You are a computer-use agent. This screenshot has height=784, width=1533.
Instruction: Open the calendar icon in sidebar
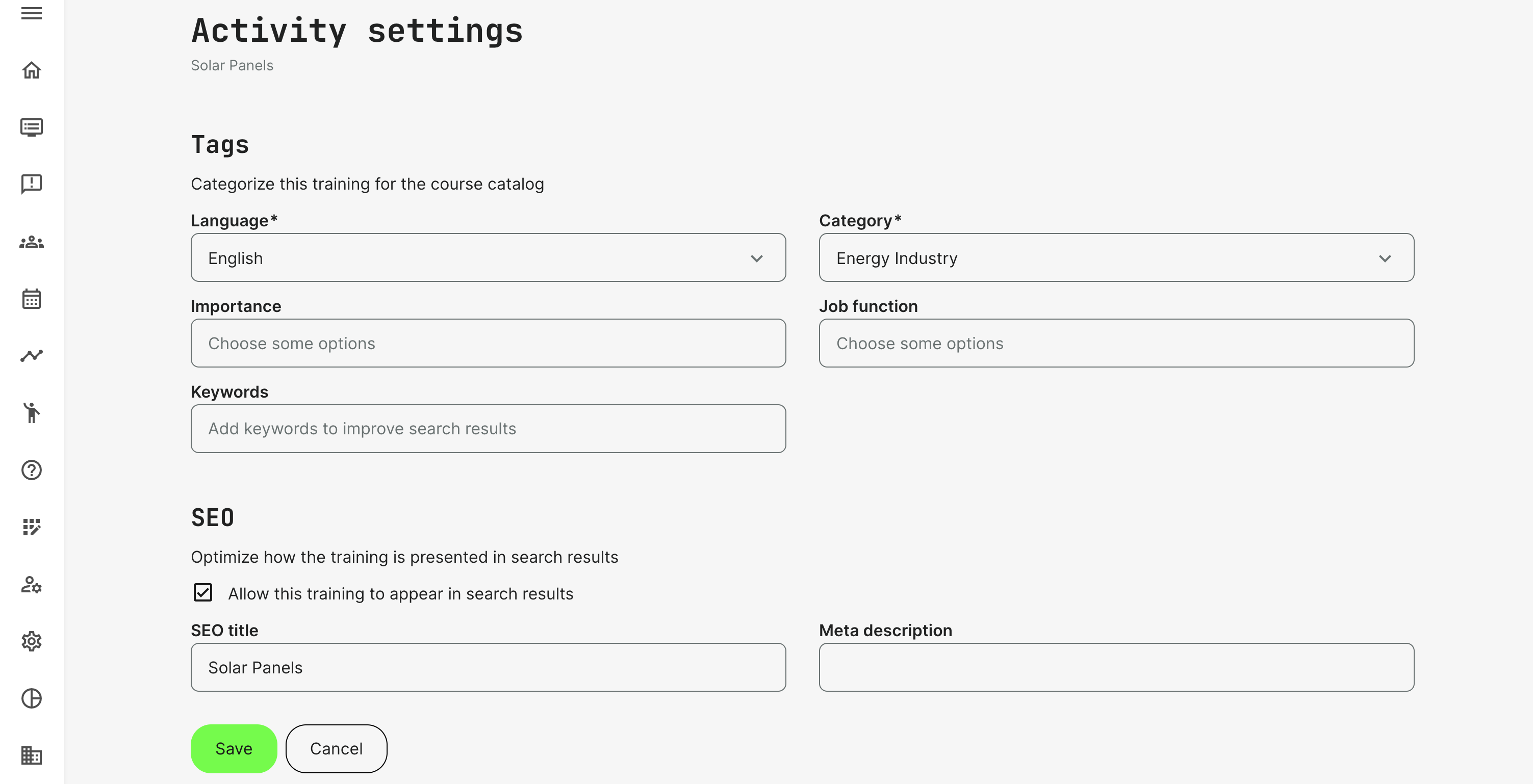pos(32,299)
